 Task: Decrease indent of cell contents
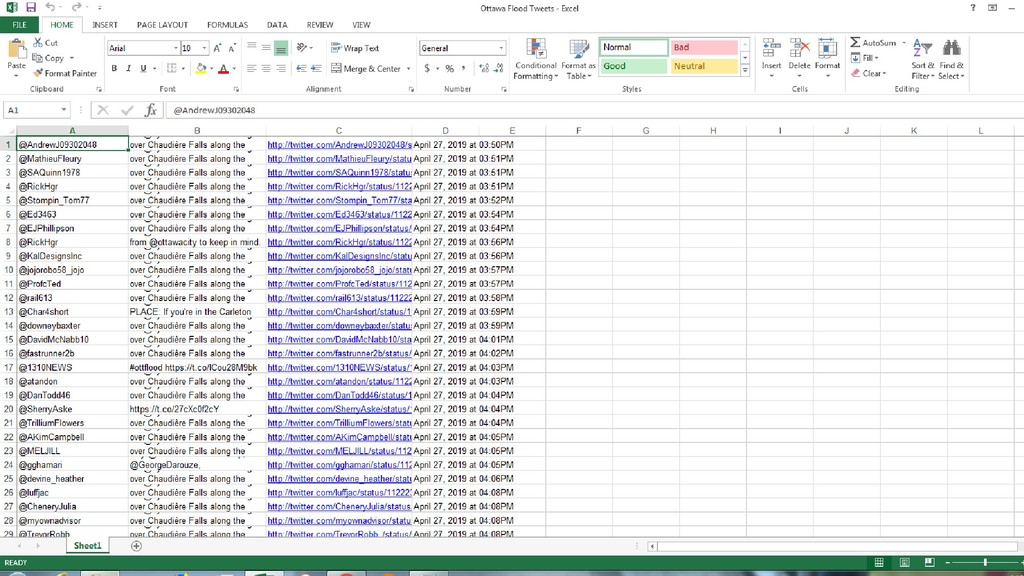click(x=301, y=69)
